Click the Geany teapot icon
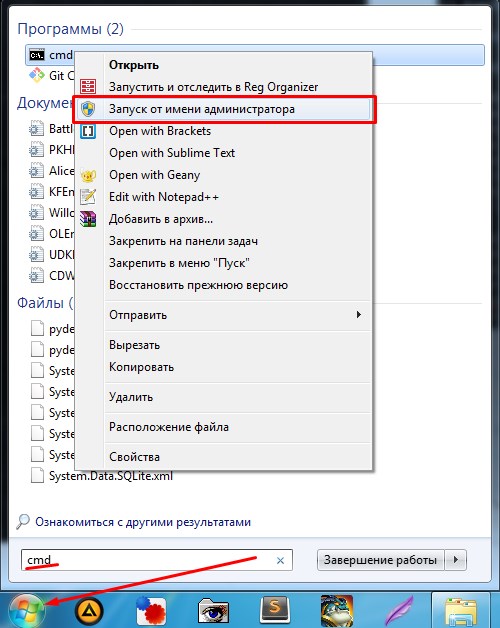 coord(88,175)
